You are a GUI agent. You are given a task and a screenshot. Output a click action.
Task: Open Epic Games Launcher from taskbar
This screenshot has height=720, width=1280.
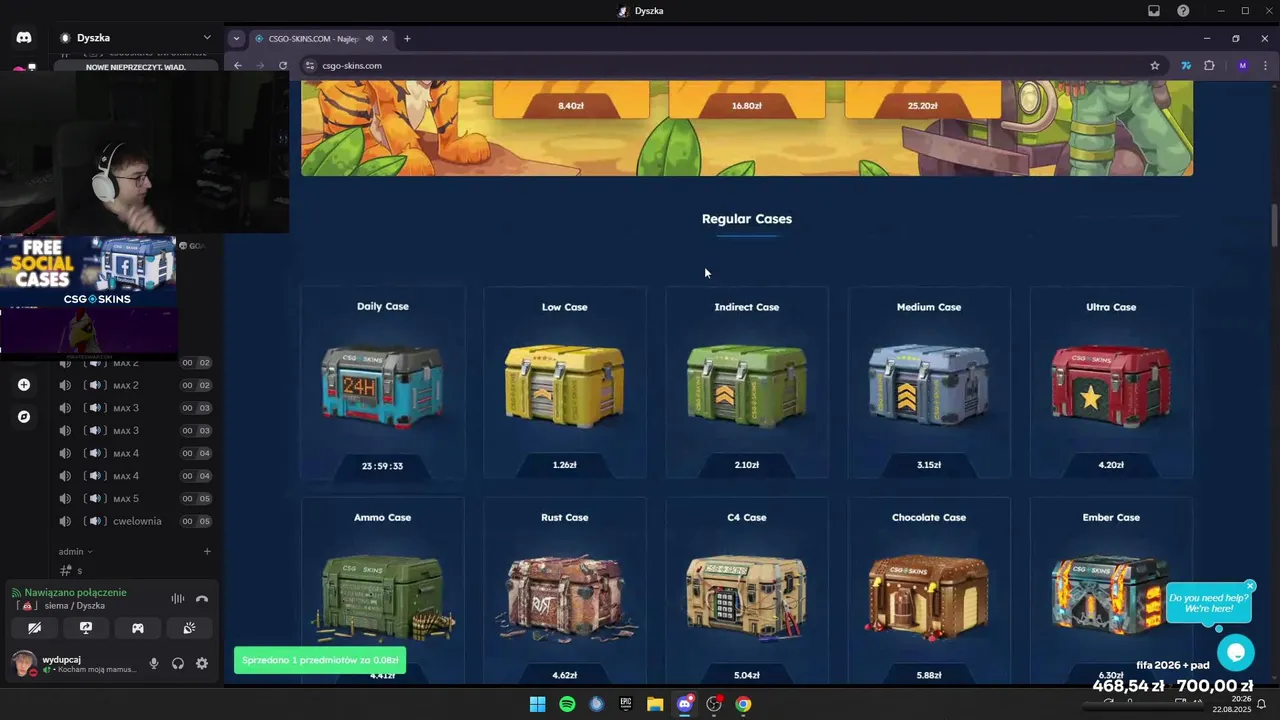tap(626, 704)
